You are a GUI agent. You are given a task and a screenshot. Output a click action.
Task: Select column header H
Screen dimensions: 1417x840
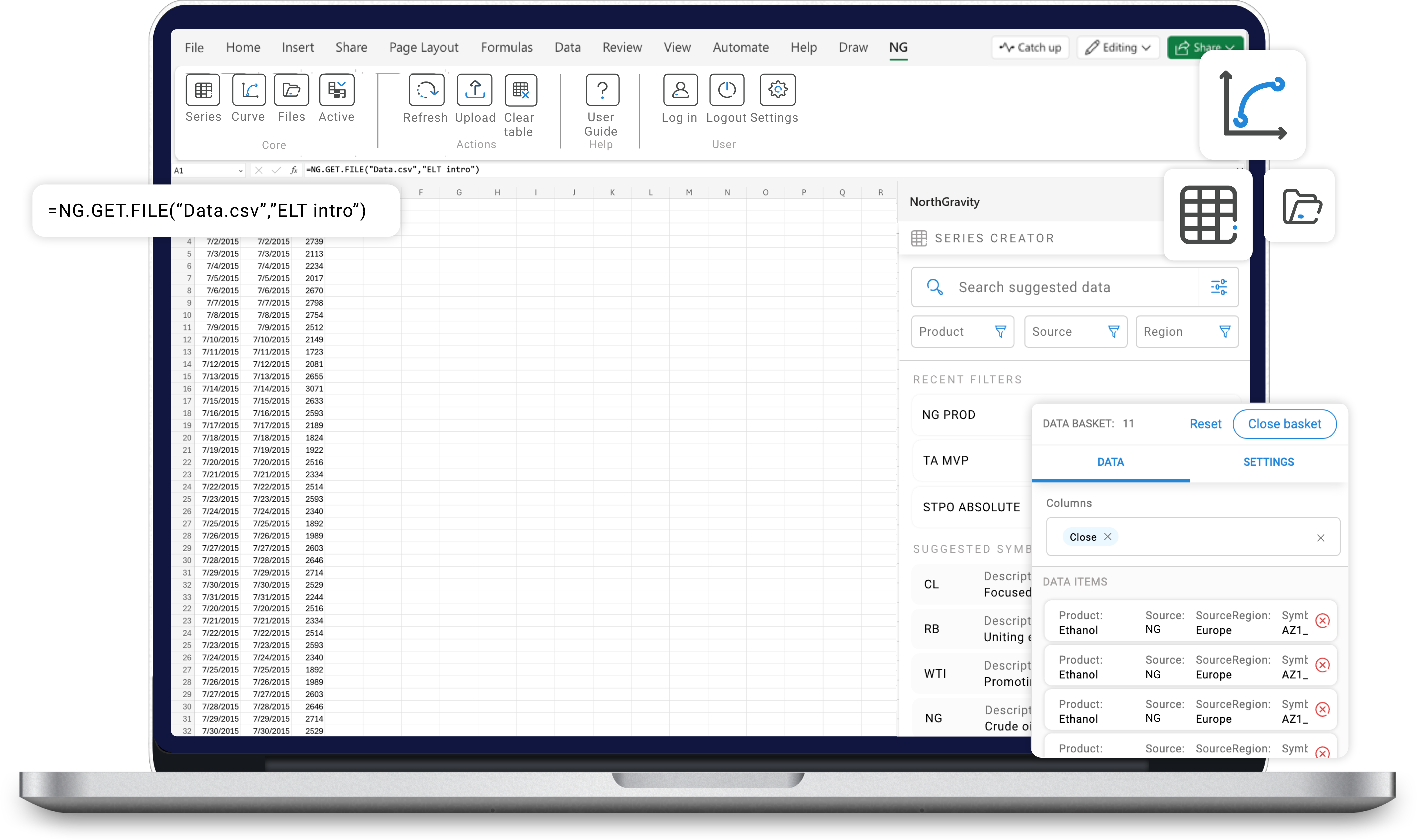(497, 192)
